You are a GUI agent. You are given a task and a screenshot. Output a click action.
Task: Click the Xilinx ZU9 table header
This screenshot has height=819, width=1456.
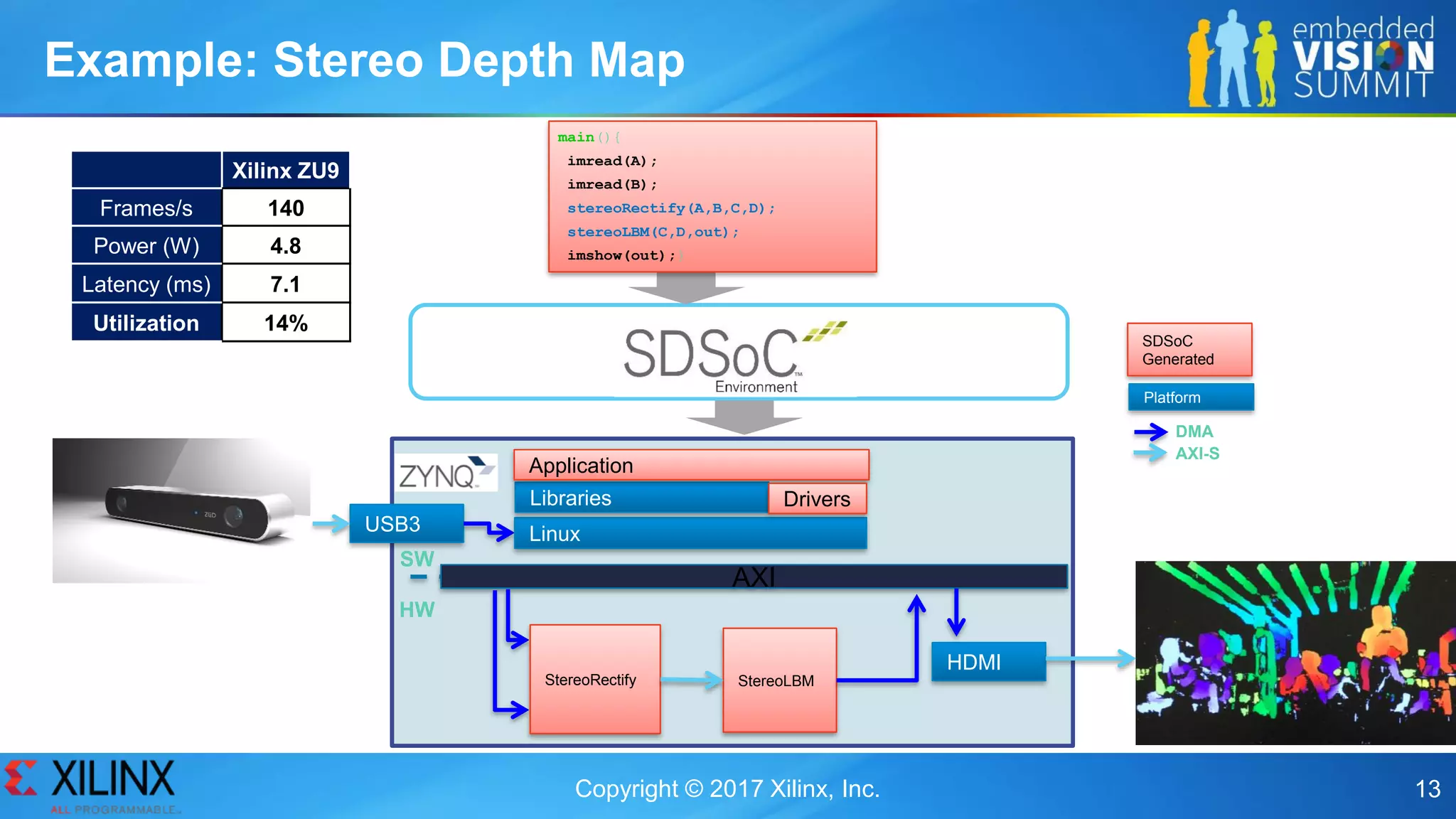coord(286,171)
